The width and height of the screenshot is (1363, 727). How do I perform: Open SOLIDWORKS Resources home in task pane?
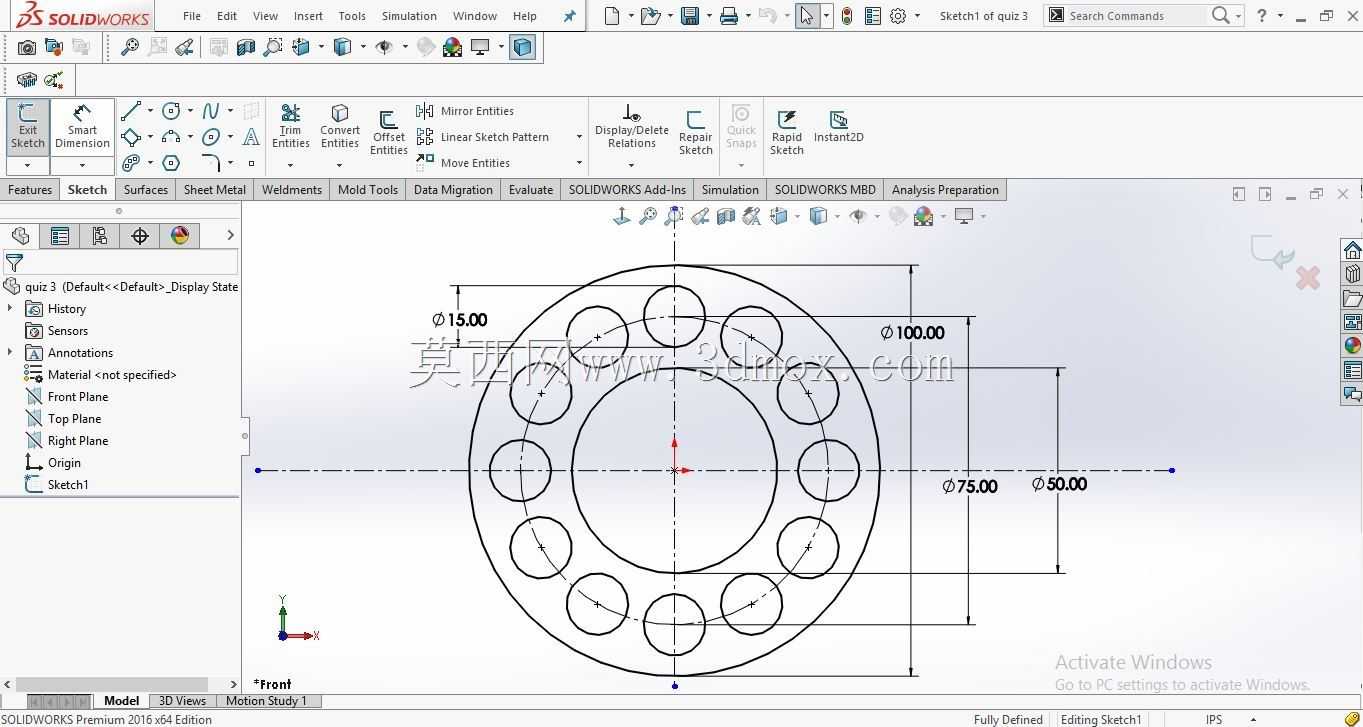[x=1352, y=250]
